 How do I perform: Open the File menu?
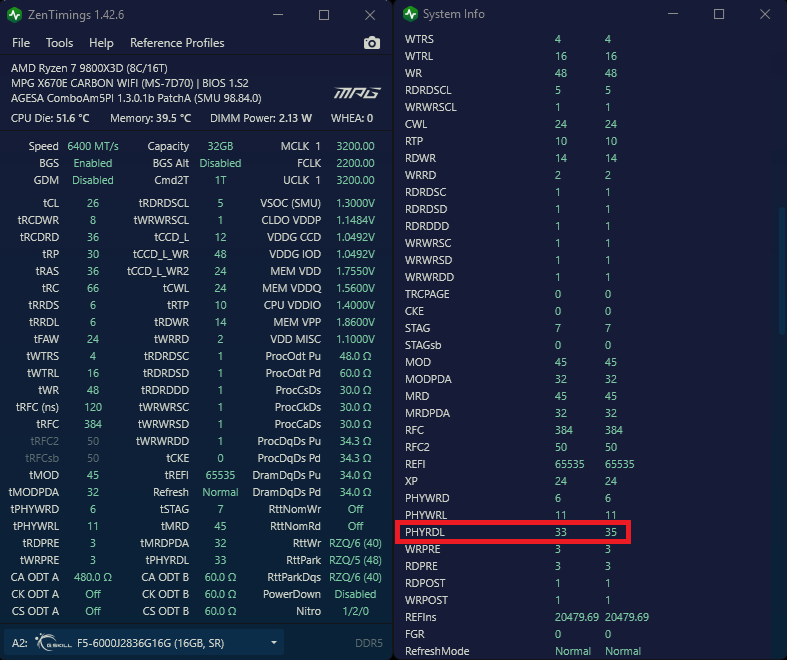click(x=21, y=43)
